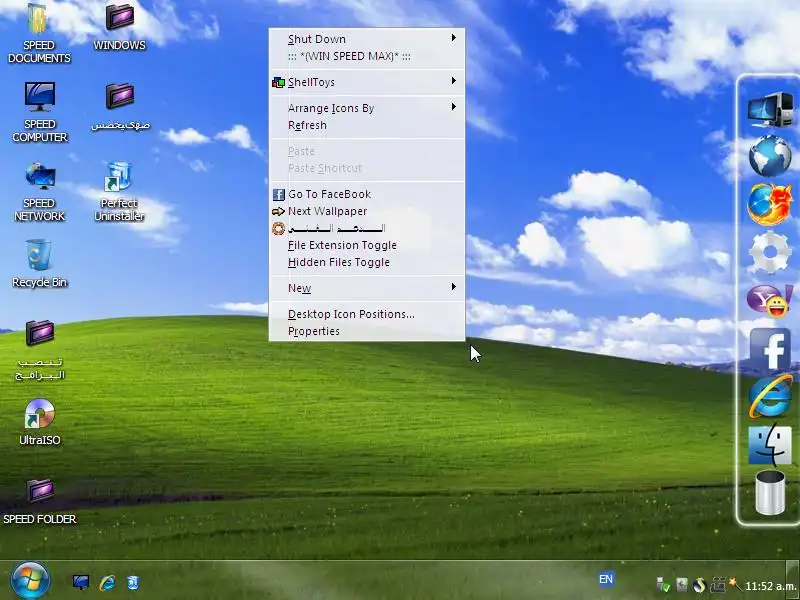Viewport: 800px width, 600px height.
Task: Click the show desktop strip beside clock
Action: pyautogui.click(x=793, y=581)
